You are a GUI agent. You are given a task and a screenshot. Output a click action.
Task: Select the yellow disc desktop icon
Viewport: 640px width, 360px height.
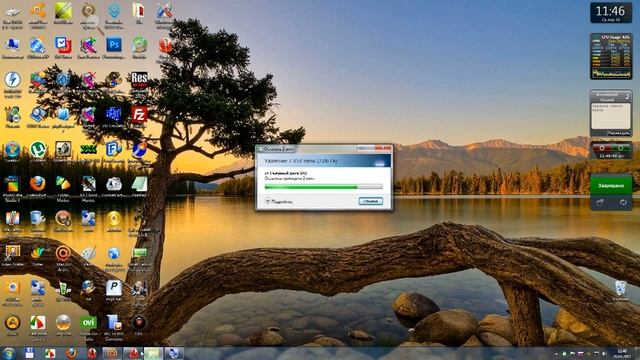pos(113,218)
